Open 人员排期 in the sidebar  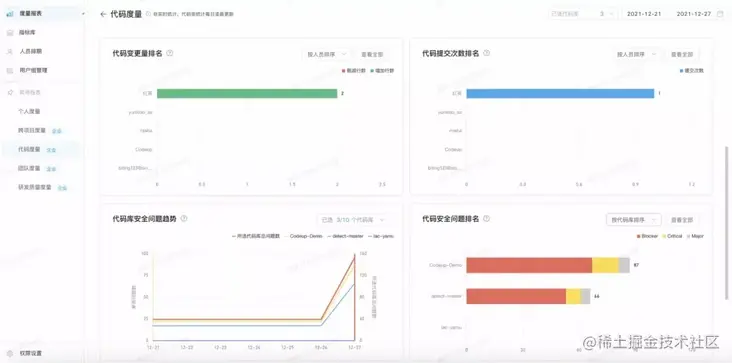pos(31,51)
